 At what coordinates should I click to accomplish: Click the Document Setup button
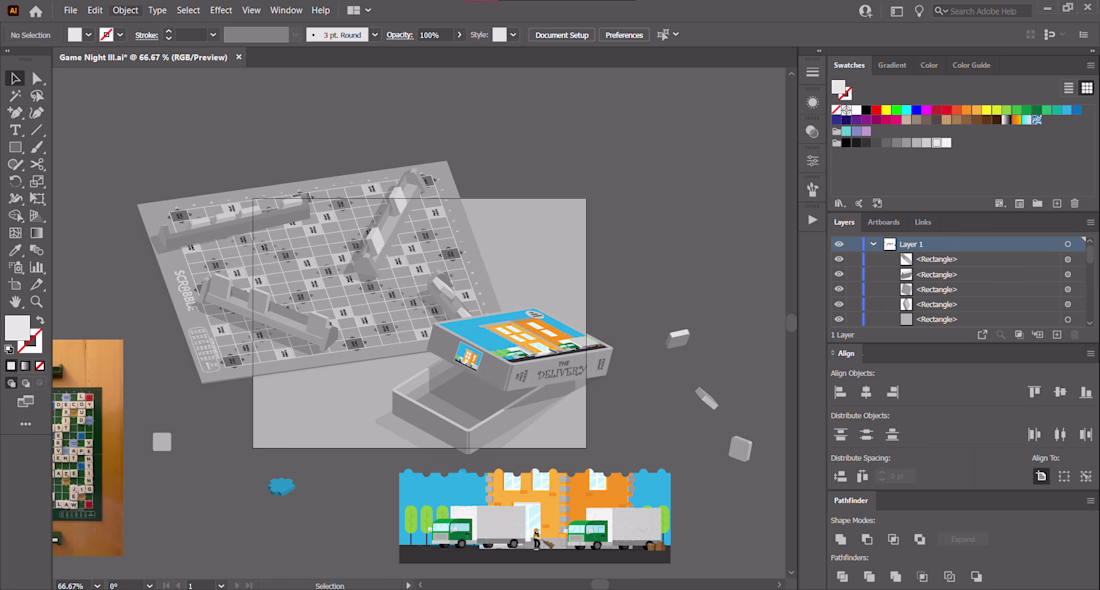(x=562, y=35)
